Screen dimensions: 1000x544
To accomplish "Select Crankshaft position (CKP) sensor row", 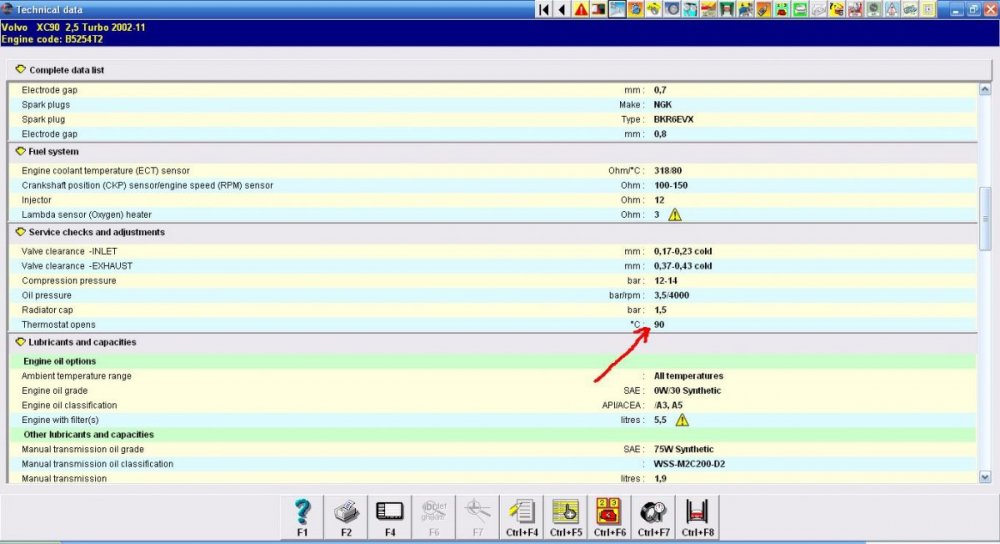I will click(492, 186).
